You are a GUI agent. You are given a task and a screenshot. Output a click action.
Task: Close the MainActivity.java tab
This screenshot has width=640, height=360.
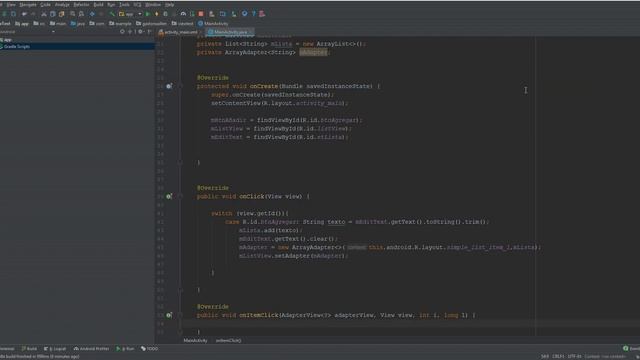click(x=251, y=32)
